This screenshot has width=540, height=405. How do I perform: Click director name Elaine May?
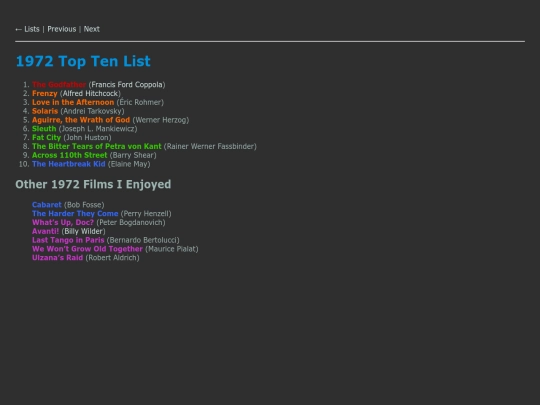pos(129,164)
